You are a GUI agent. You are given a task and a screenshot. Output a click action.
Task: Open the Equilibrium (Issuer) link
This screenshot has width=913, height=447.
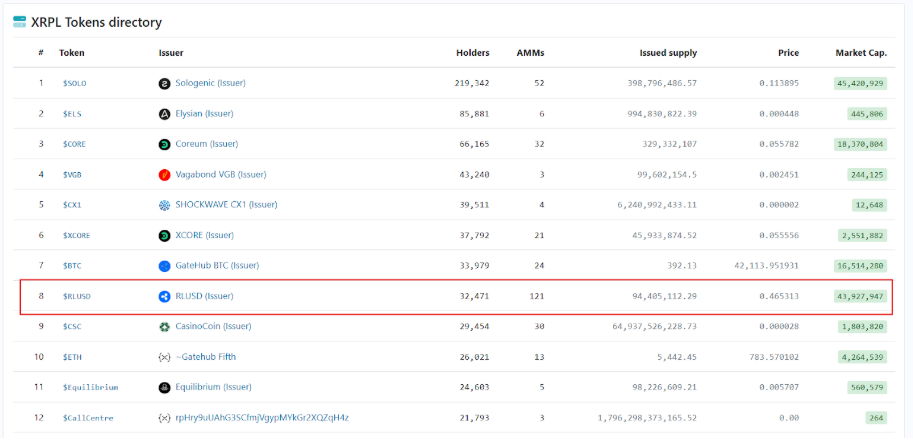(x=214, y=386)
